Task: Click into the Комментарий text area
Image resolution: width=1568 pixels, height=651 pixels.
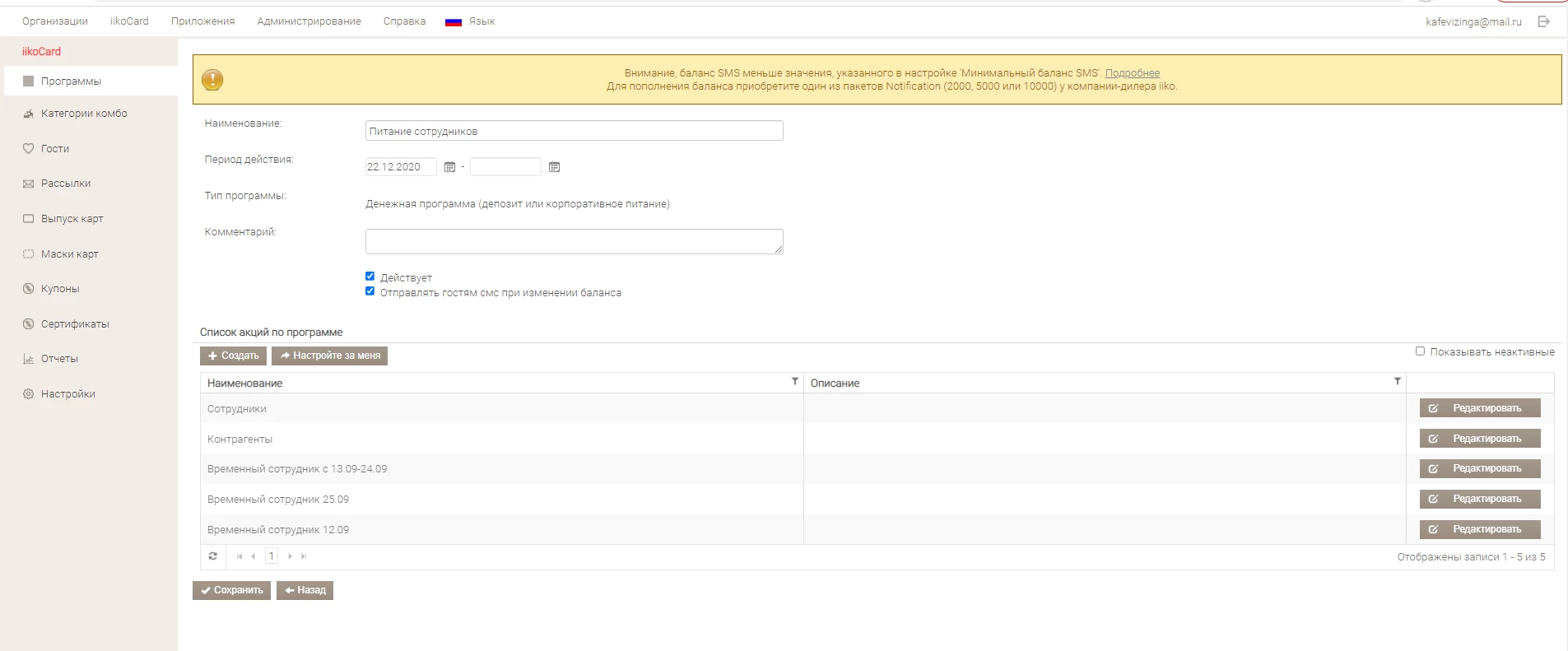Action: [x=574, y=241]
